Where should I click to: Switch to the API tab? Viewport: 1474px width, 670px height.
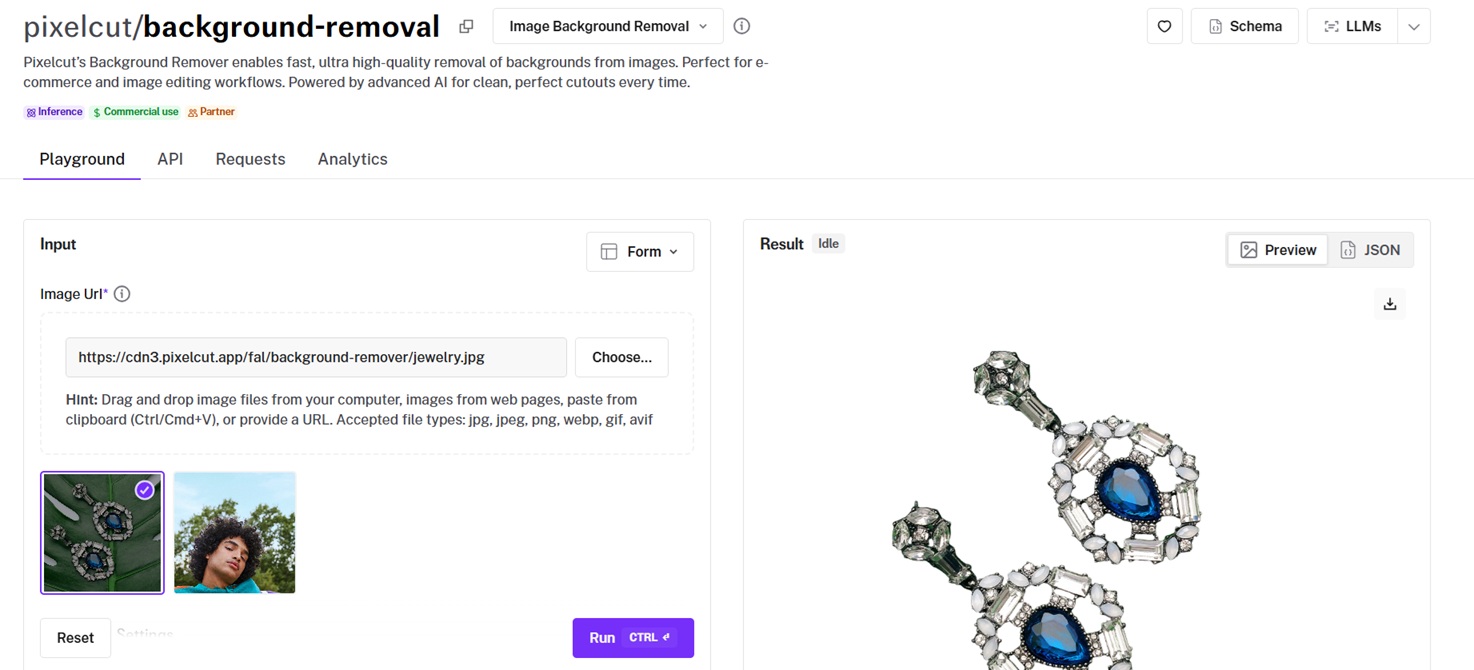tap(170, 159)
